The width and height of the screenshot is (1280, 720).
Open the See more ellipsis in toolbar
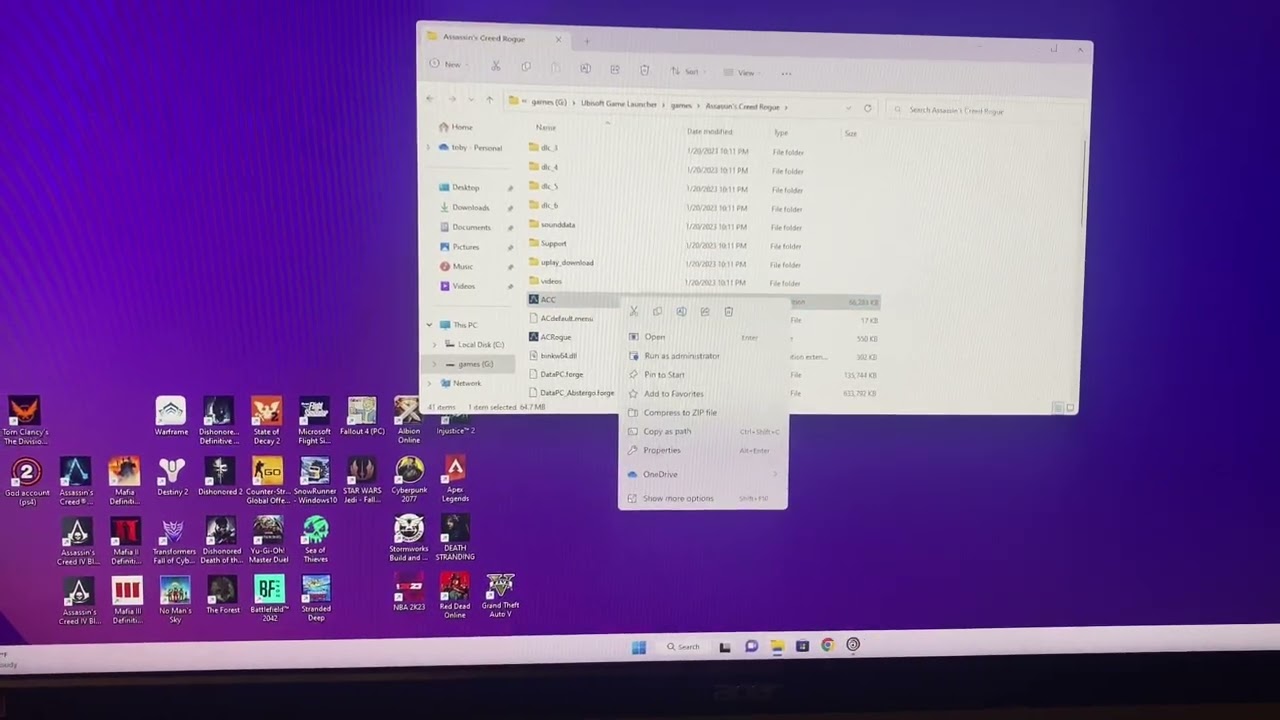(786, 73)
